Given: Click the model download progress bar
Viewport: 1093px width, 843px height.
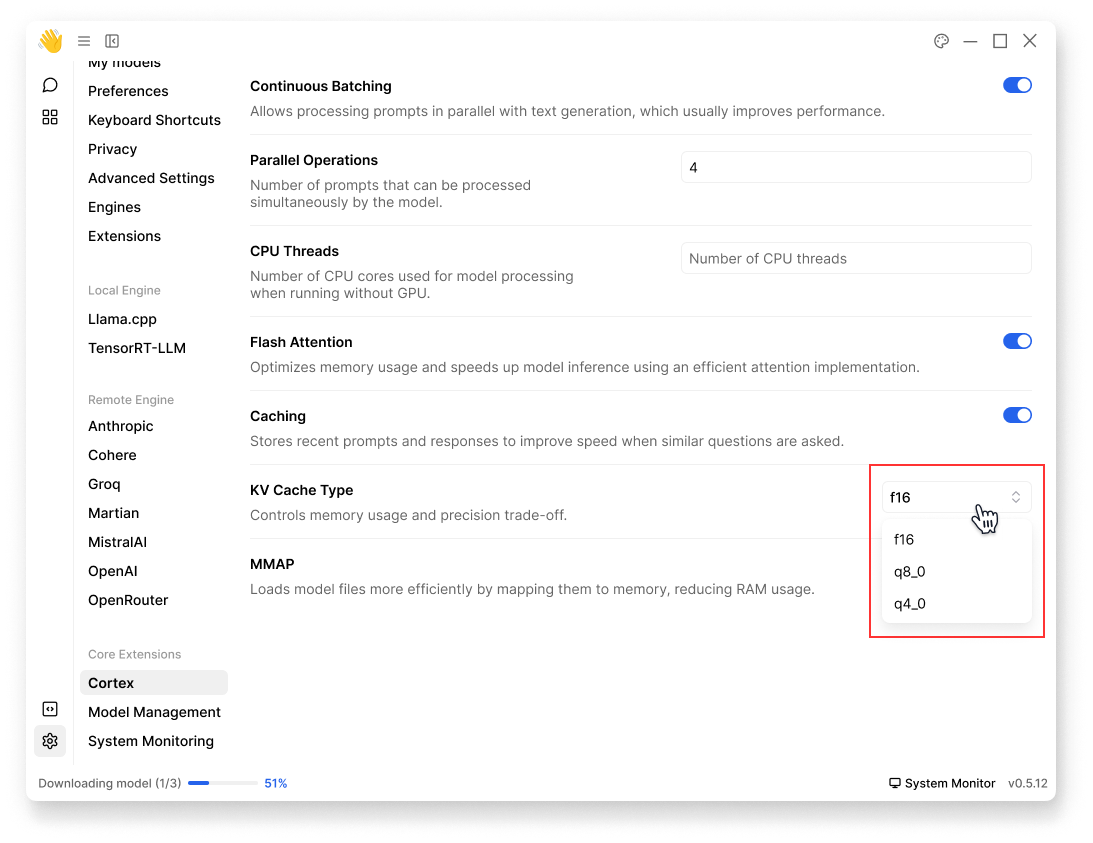Looking at the screenshot, I should pos(222,783).
